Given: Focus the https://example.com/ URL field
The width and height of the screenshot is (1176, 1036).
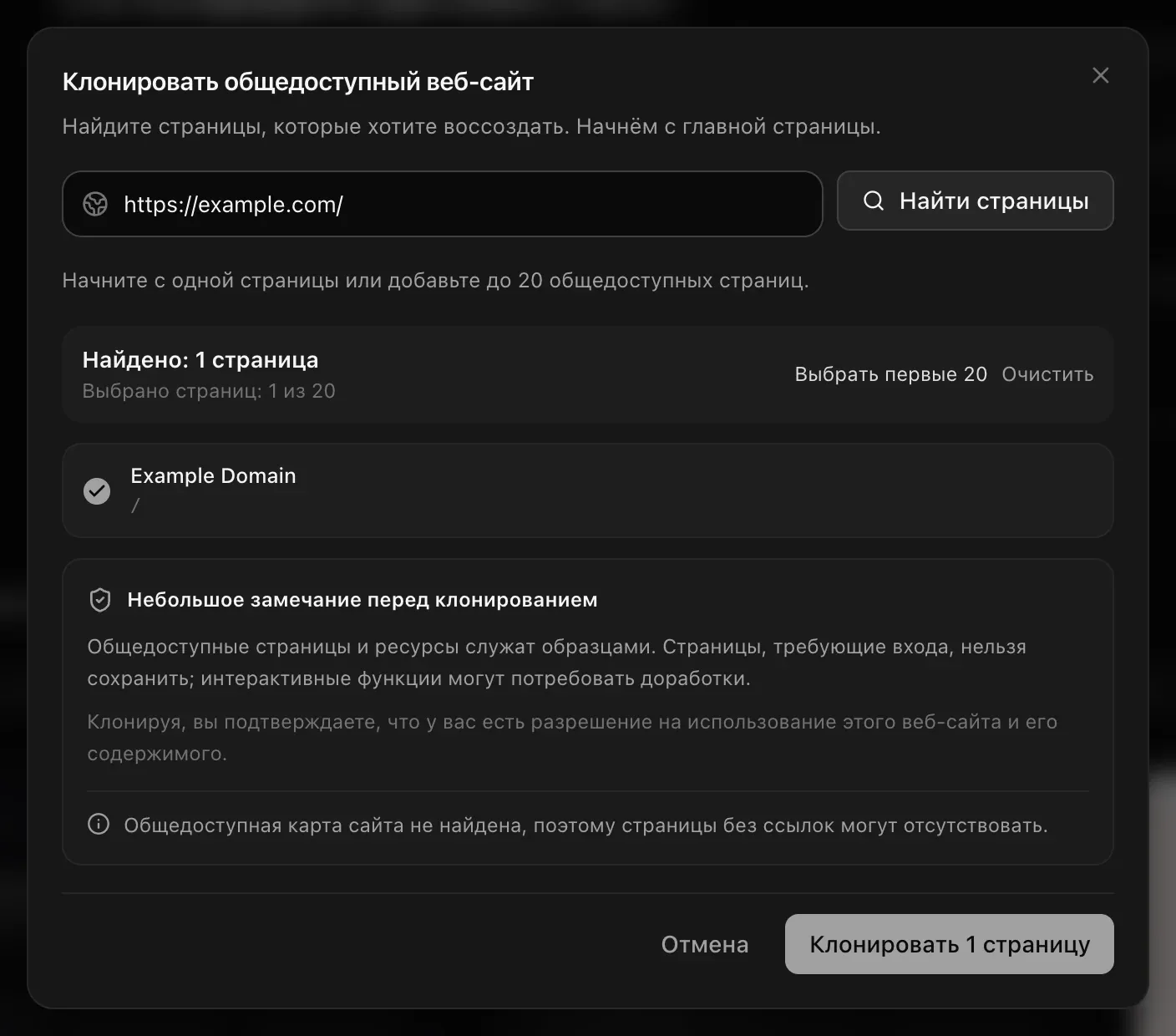Looking at the screenshot, I should point(443,204).
